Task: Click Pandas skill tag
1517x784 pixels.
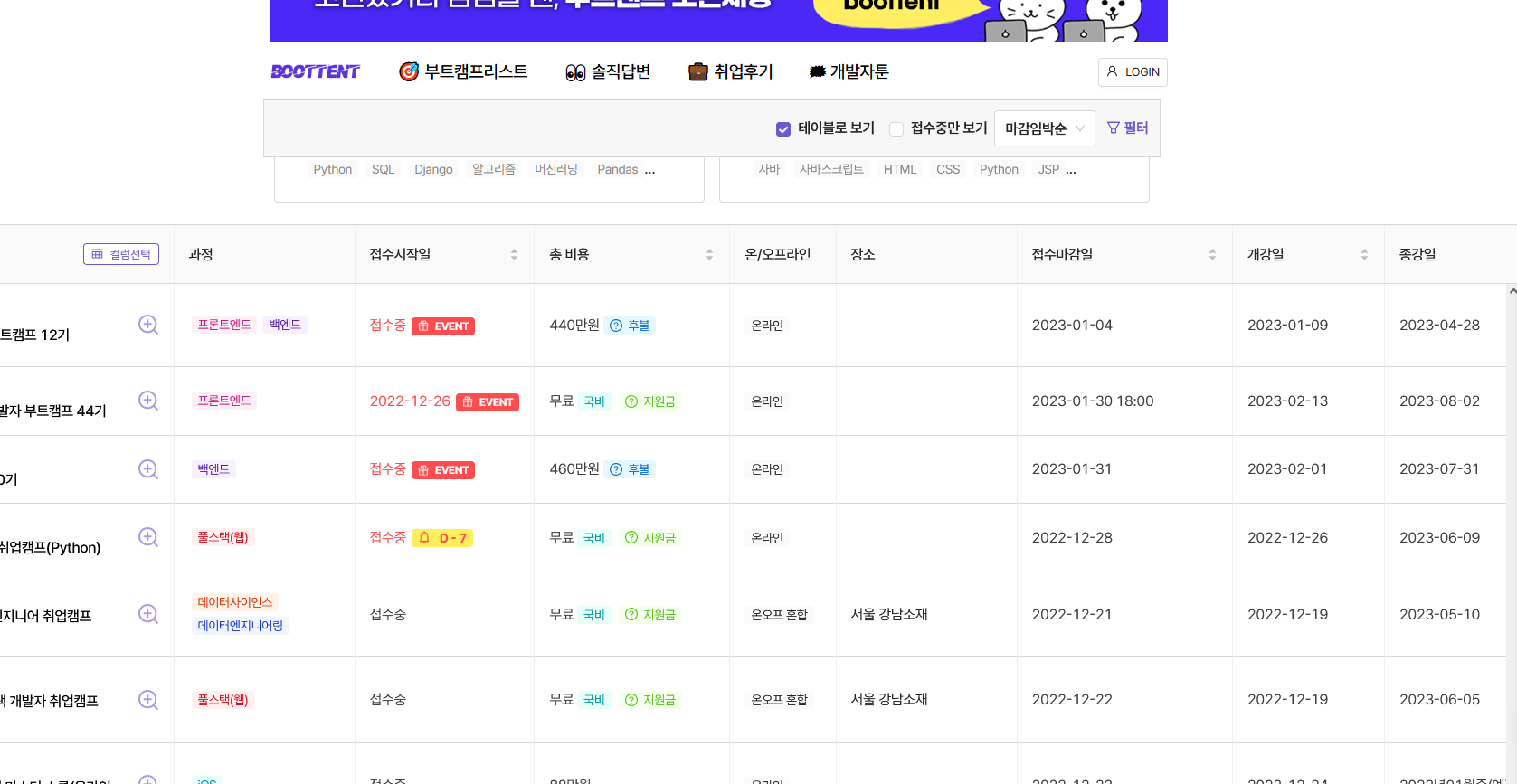Action: (x=618, y=169)
